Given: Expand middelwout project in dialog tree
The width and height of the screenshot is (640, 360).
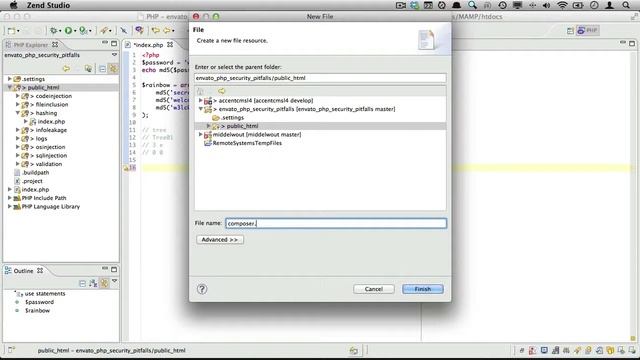Looking at the screenshot, I should pos(200,134).
